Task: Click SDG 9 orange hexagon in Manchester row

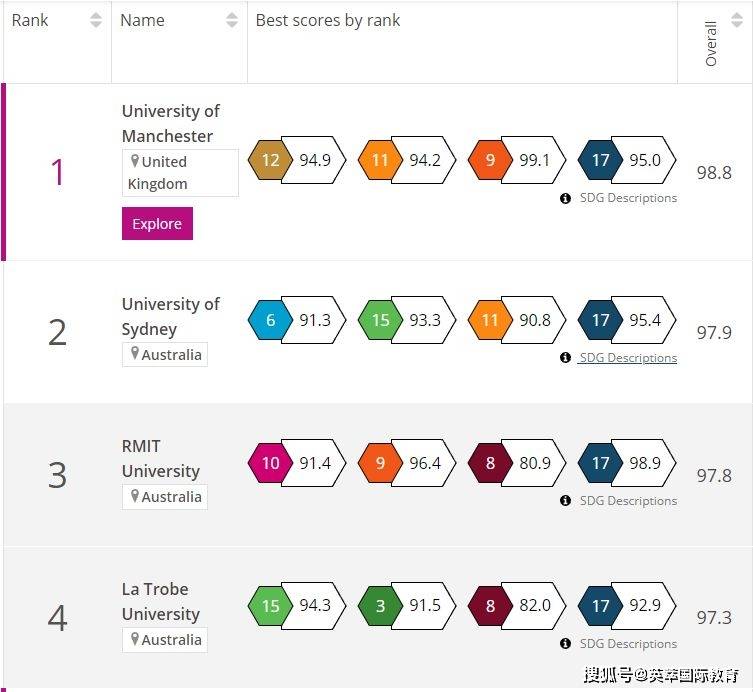Action: (490, 160)
